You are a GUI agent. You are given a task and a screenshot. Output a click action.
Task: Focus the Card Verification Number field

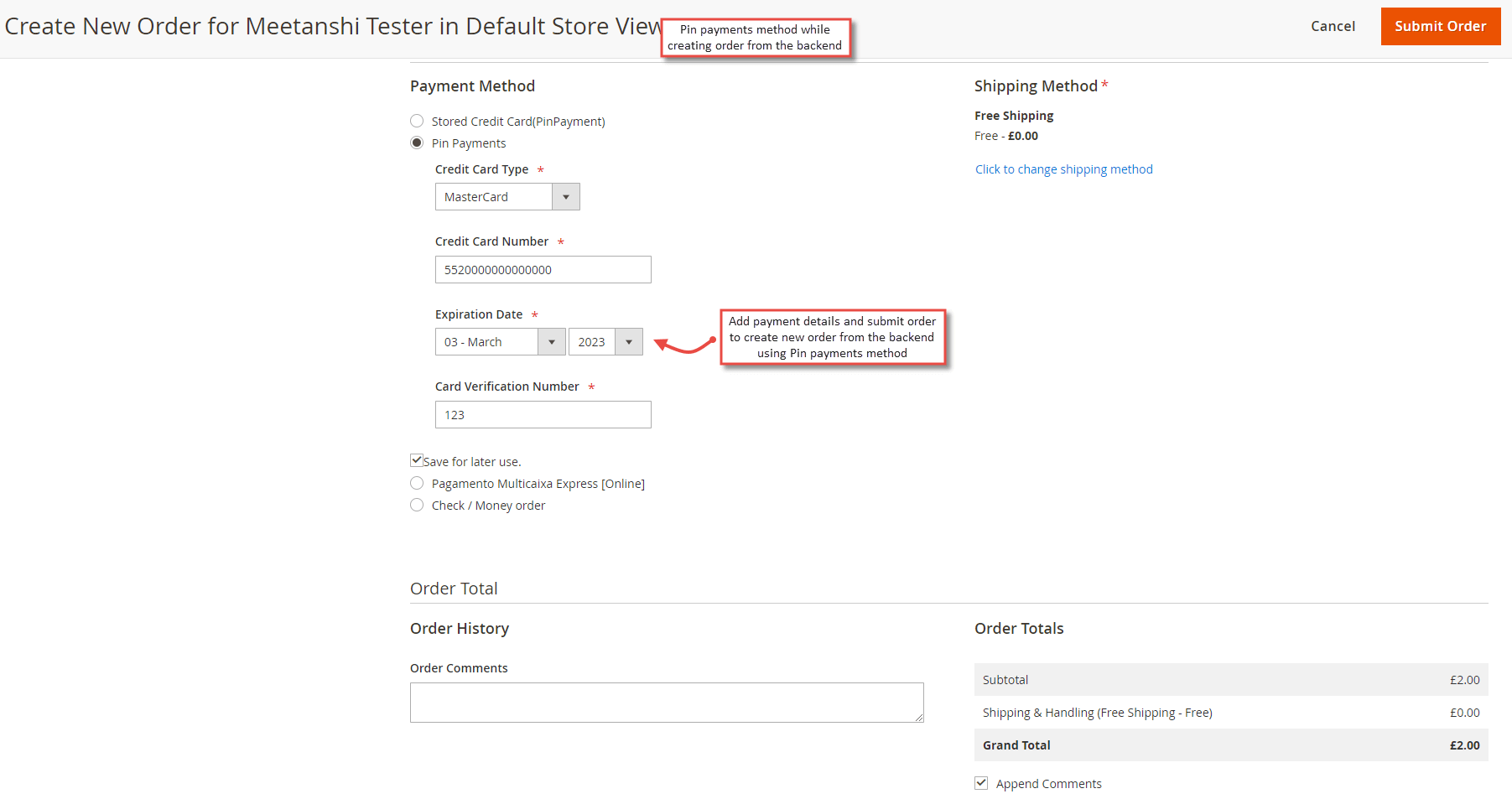pyautogui.click(x=543, y=415)
